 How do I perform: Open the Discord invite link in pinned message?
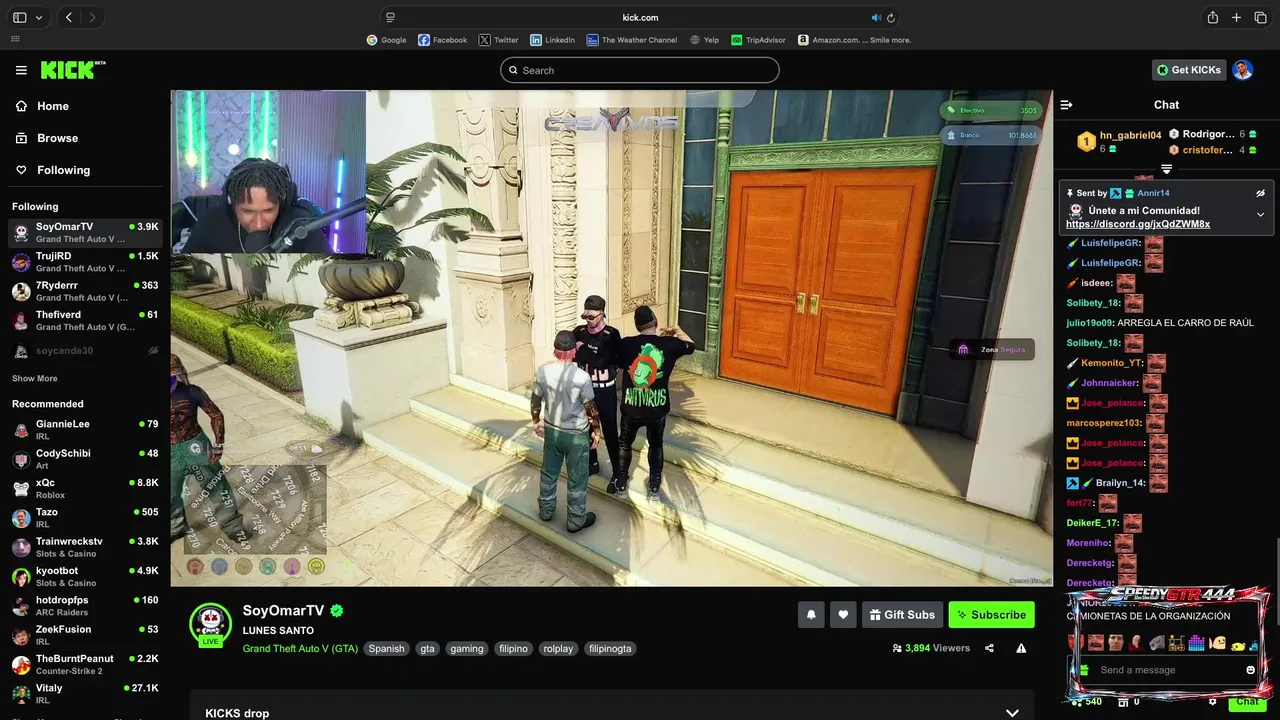point(1138,224)
